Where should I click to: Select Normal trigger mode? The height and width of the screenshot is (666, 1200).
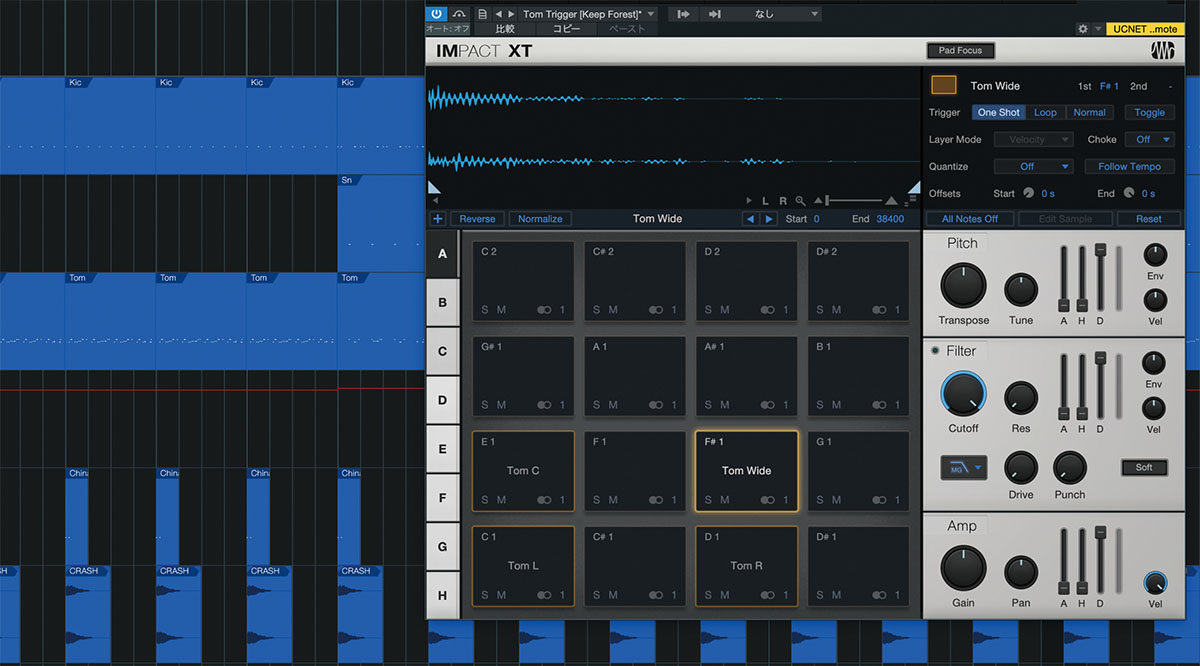pos(1089,113)
